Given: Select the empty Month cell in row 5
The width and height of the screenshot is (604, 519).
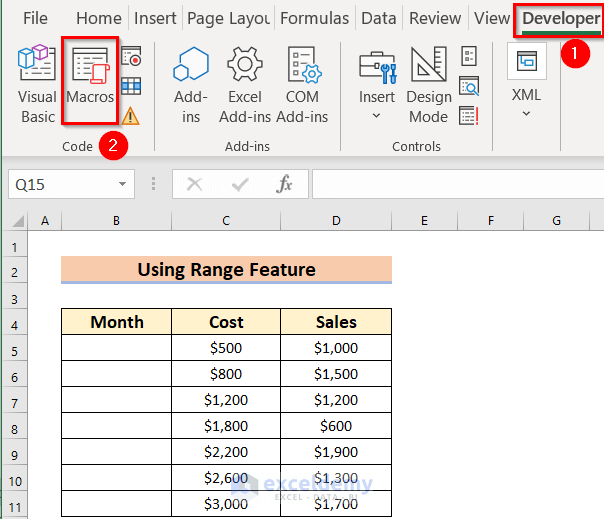Looking at the screenshot, I should point(116,348).
